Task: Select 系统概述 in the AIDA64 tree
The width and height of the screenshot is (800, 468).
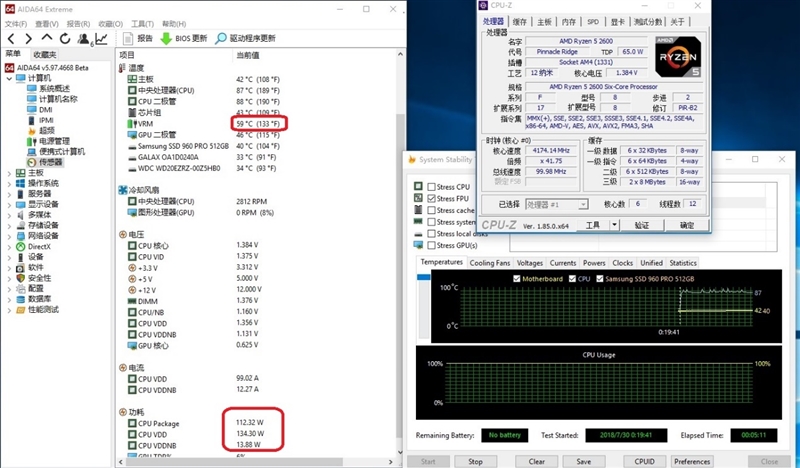Action: (48, 88)
